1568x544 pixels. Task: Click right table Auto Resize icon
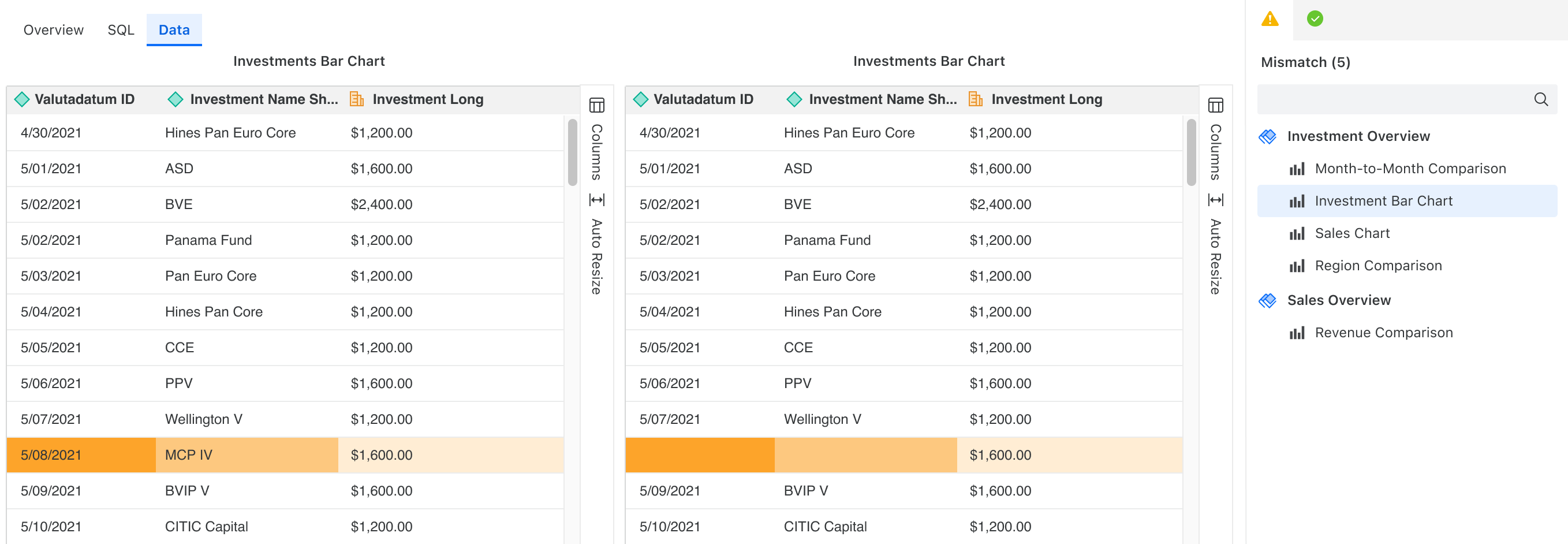[1215, 200]
